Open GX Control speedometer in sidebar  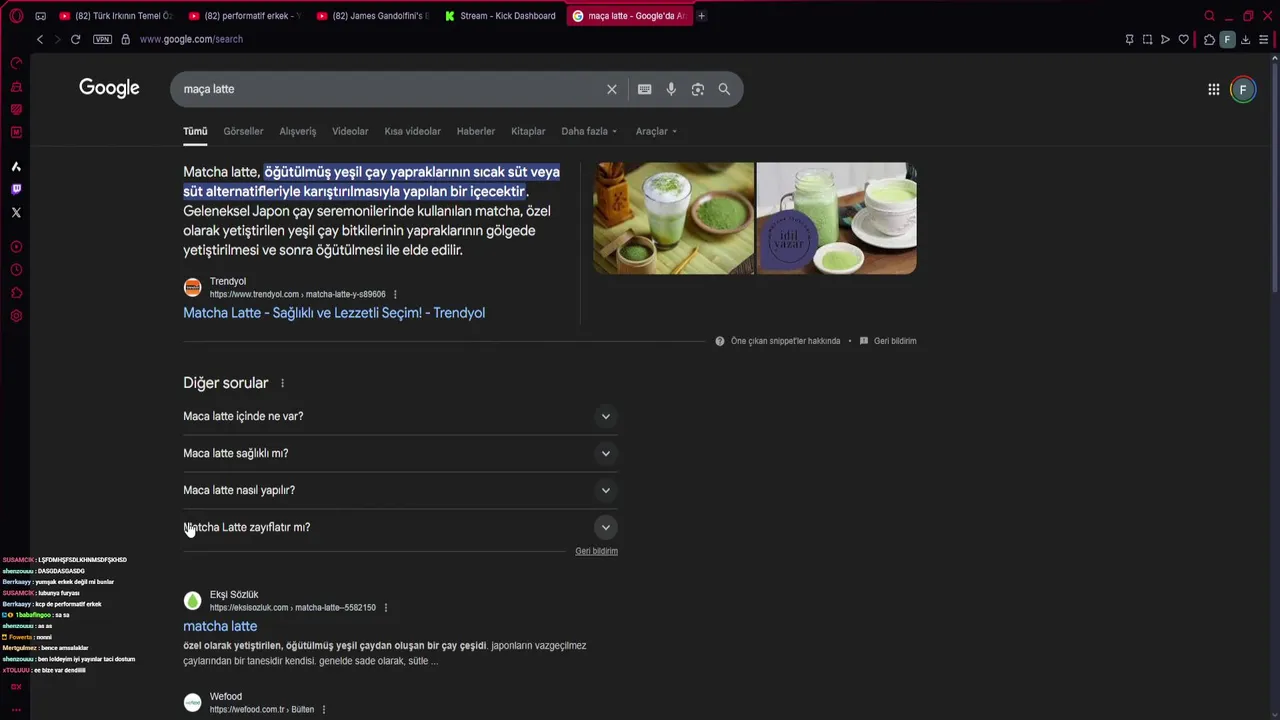point(16,63)
